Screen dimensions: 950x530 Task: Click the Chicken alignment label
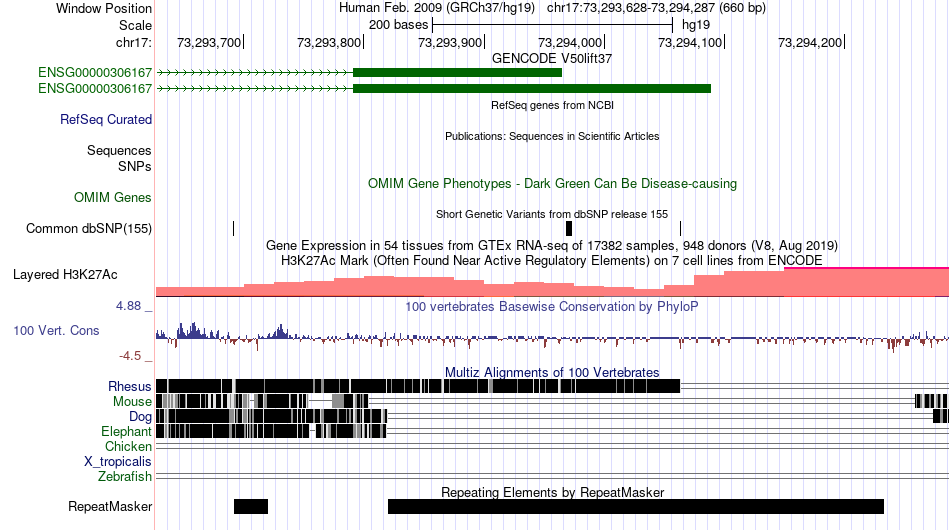pyautogui.click(x=128, y=446)
